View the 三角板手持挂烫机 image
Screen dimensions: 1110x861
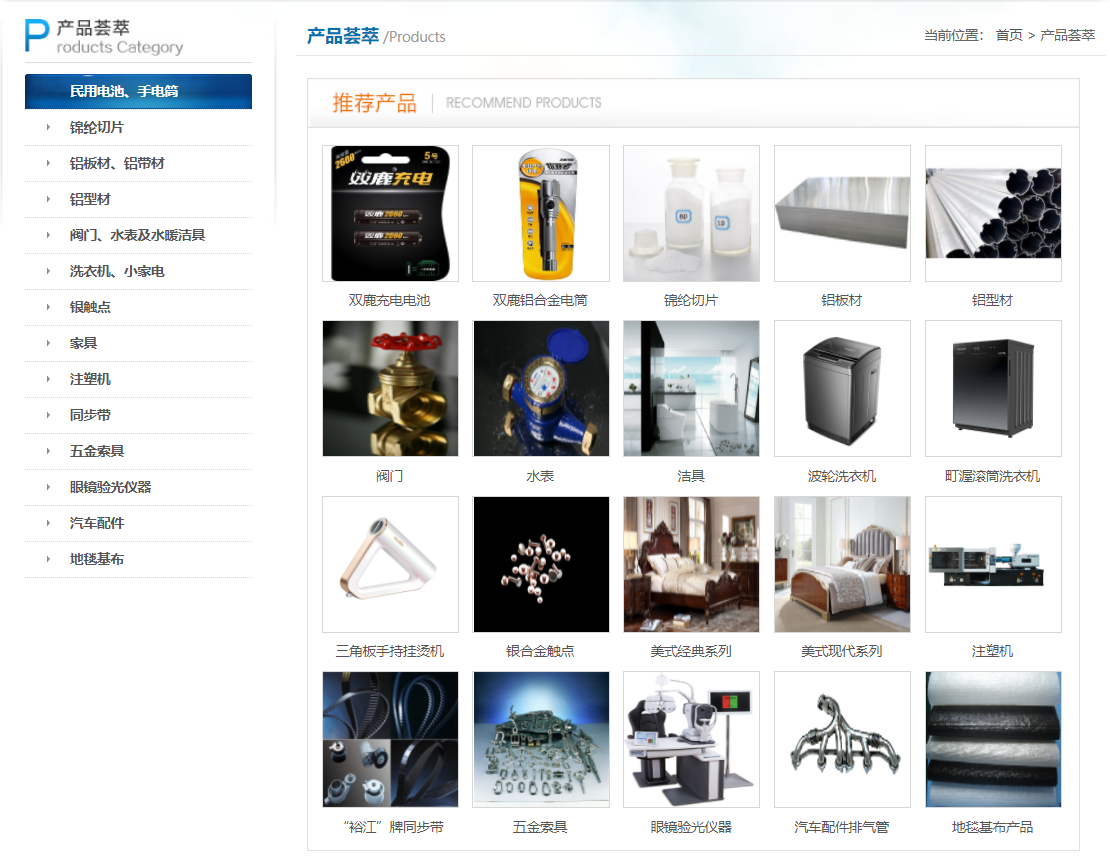coord(390,564)
